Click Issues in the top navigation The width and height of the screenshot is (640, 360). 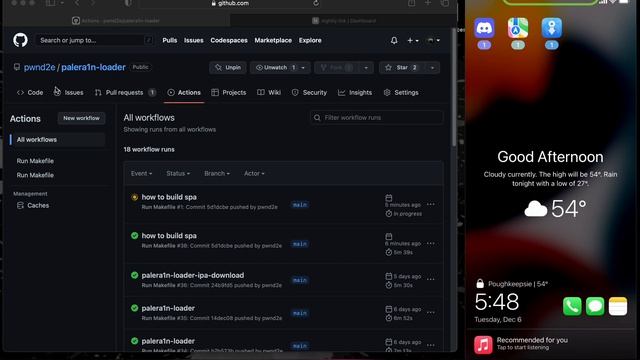click(x=193, y=40)
